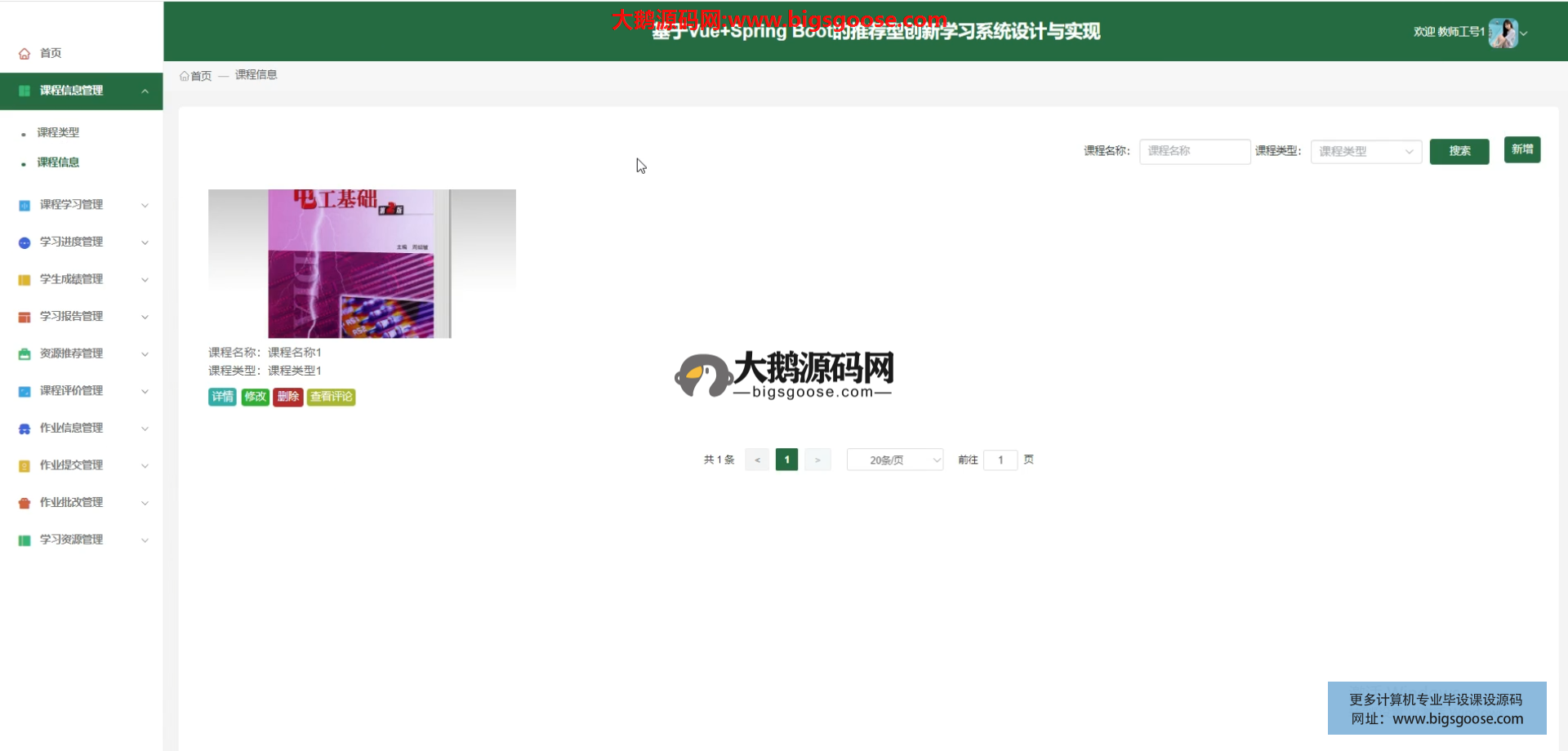Select 课程类型 submenu item
The height and width of the screenshot is (751, 1568).
click(58, 132)
